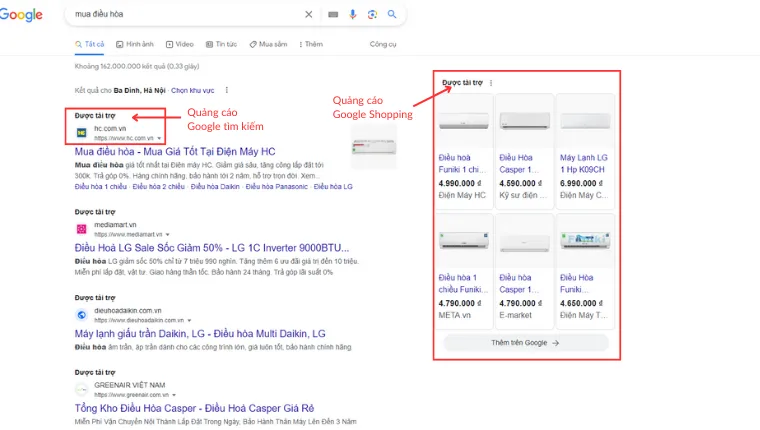Expand the dieuhoadaikin.com.vn URL dropdown arrow
This screenshot has width=760, height=430.
coord(190,320)
